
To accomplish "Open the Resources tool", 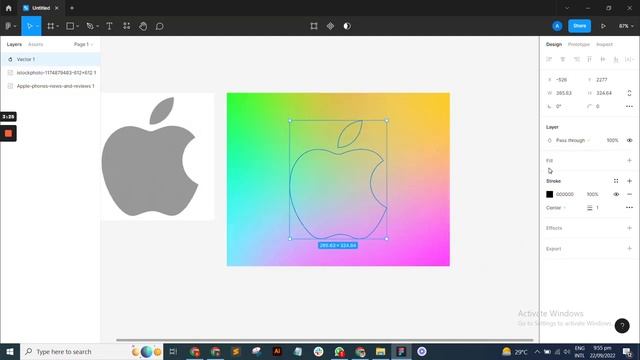I will [x=127, y=26].
